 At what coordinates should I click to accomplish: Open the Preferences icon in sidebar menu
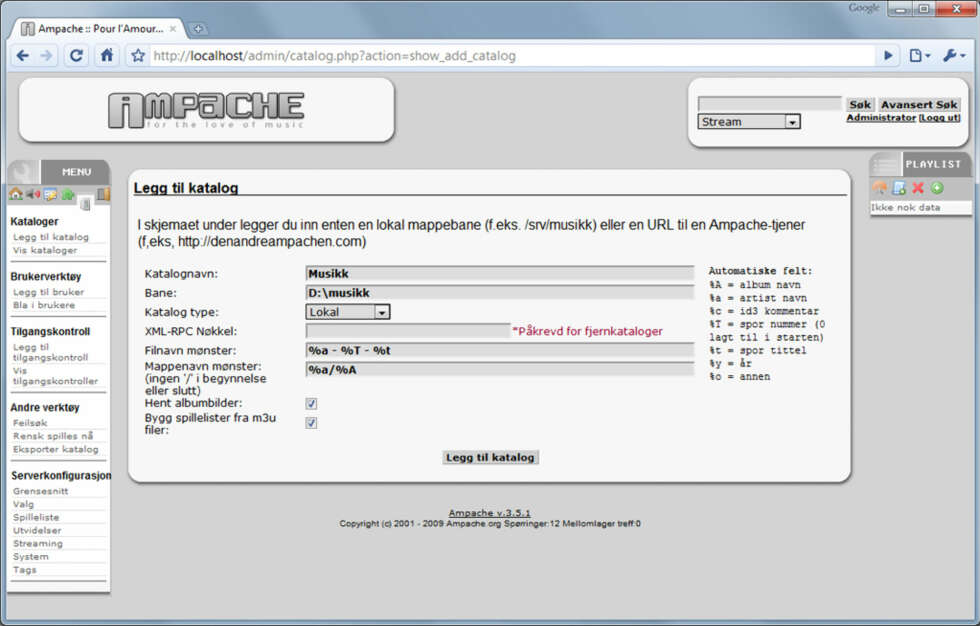click(50, 194)
